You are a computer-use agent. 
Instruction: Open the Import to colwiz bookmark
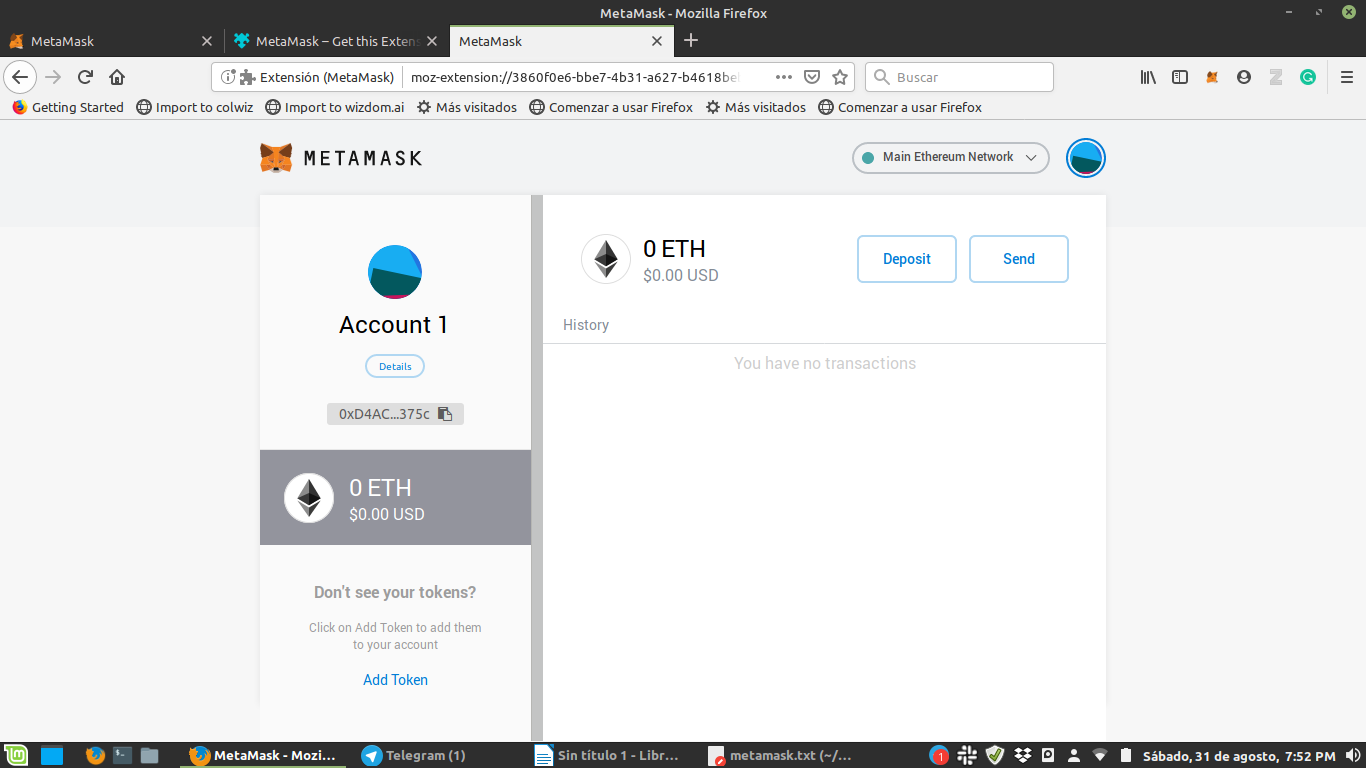tap(195, 107)
